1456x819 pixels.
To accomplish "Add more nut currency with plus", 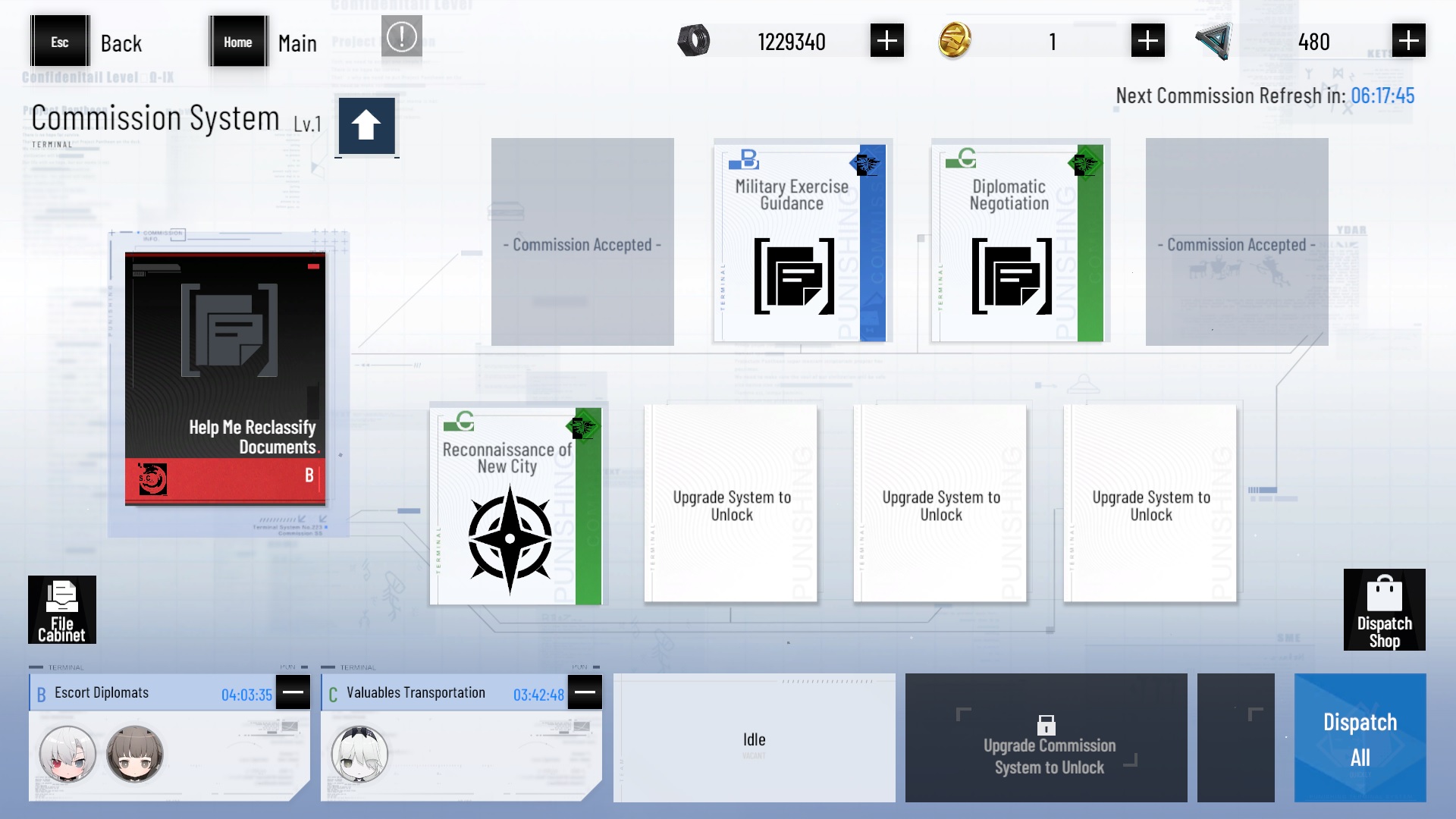I will tap(886, 41).
